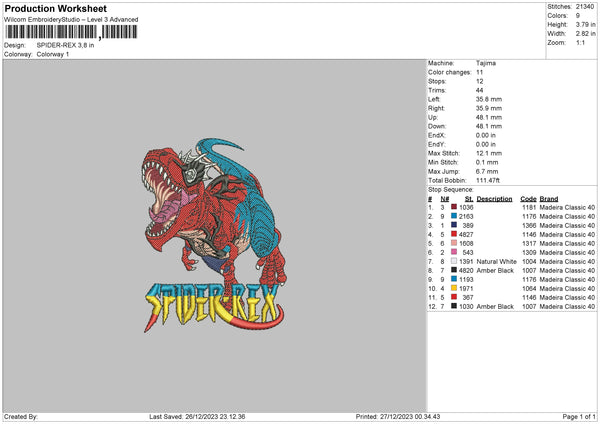Click stitch count '1971' in row 10
This screenshot has height=424, width=600.
(x=466, y=289)
